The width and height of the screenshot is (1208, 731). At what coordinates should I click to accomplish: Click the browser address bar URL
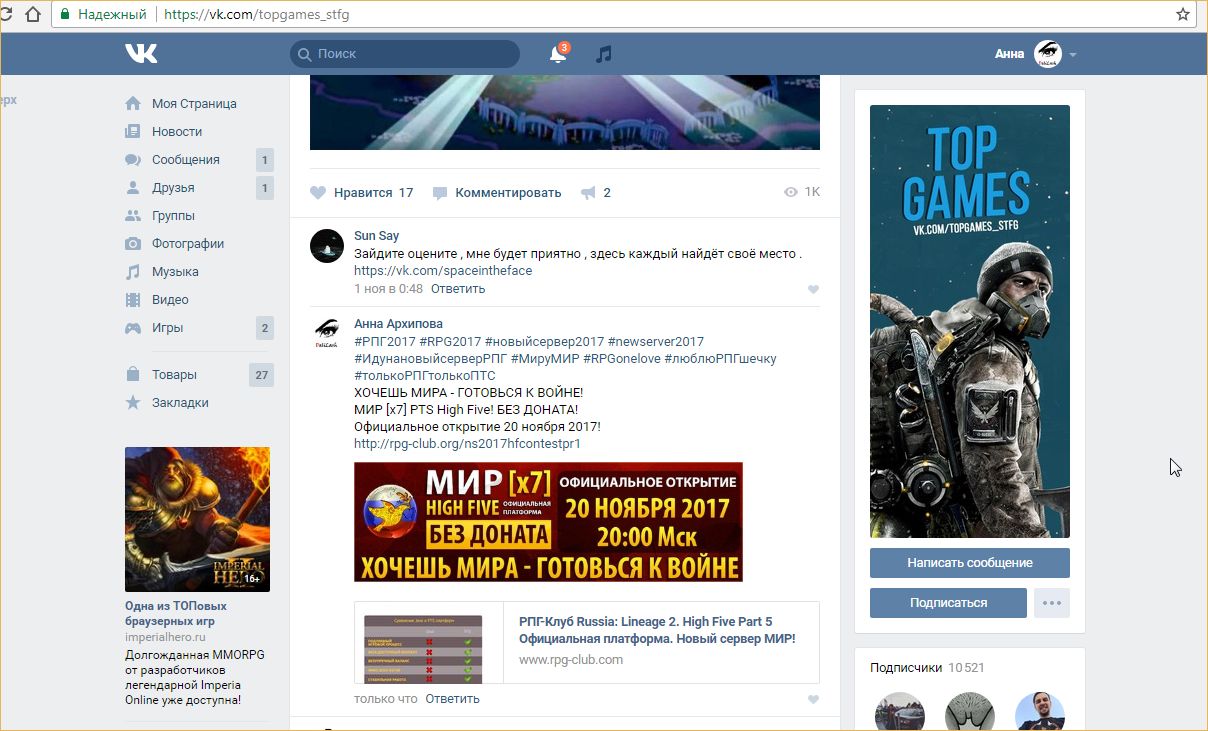(256, 15)
